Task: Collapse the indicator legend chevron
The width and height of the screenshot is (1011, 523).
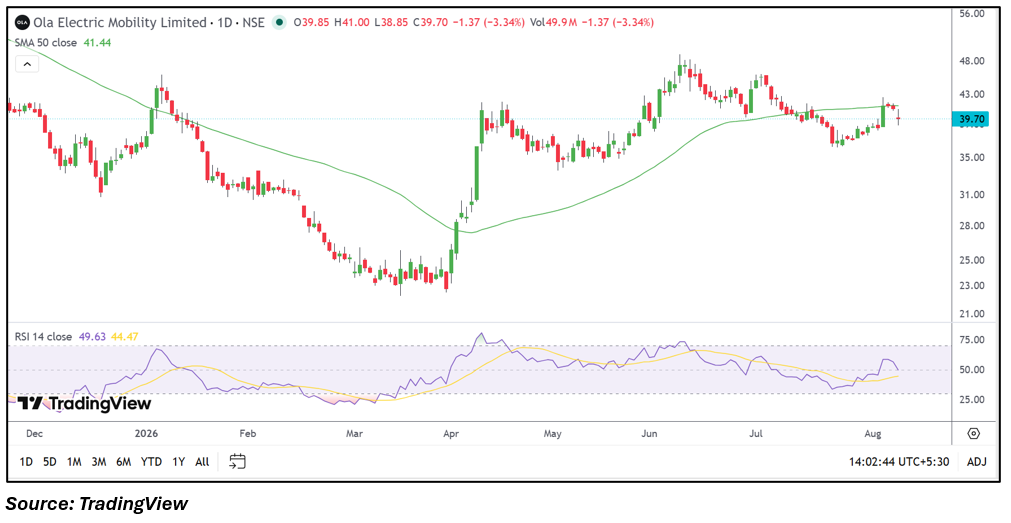Action: [27, 64]
